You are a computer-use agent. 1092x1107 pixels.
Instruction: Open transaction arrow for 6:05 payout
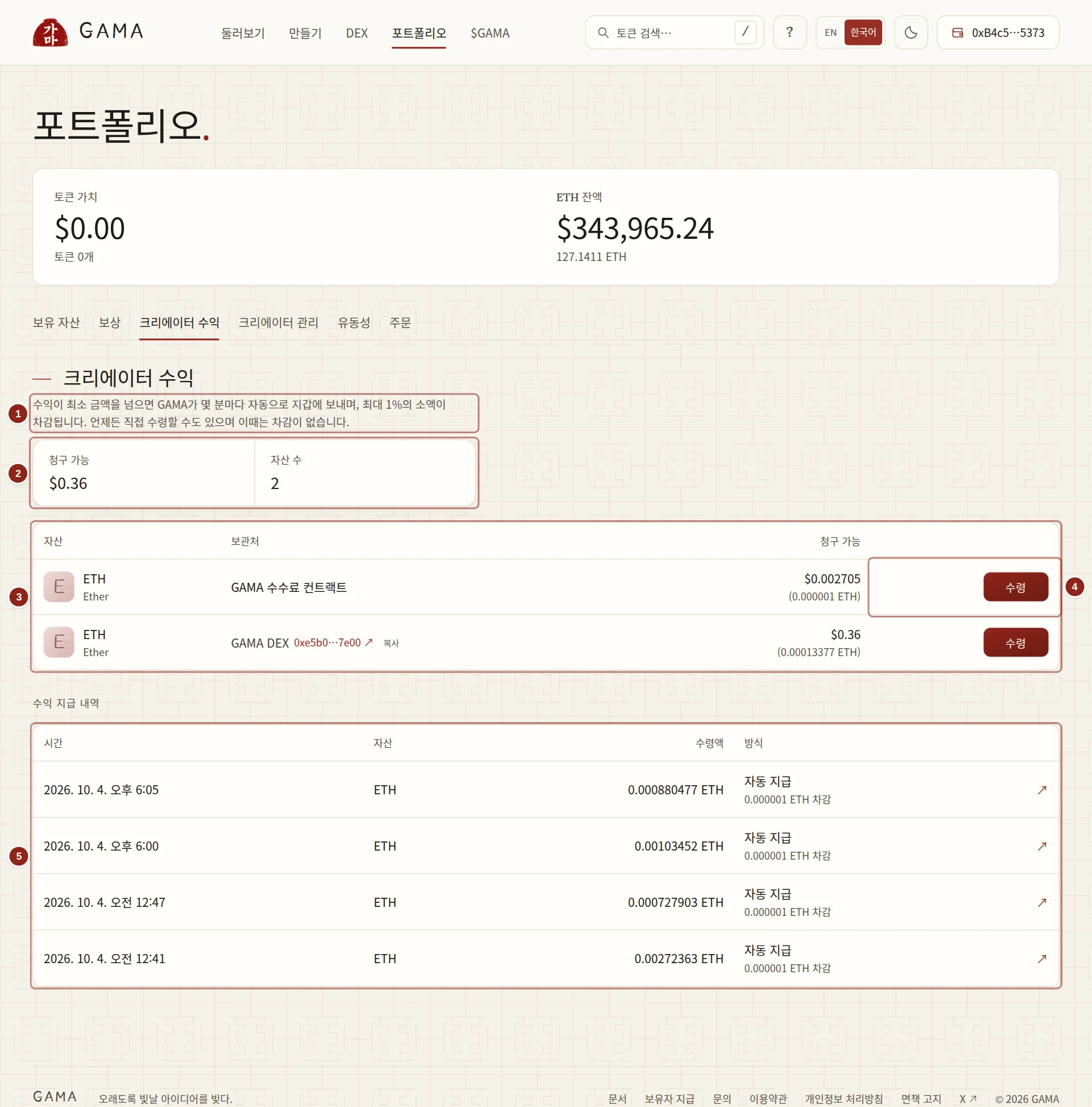[x=1041, y=790]
